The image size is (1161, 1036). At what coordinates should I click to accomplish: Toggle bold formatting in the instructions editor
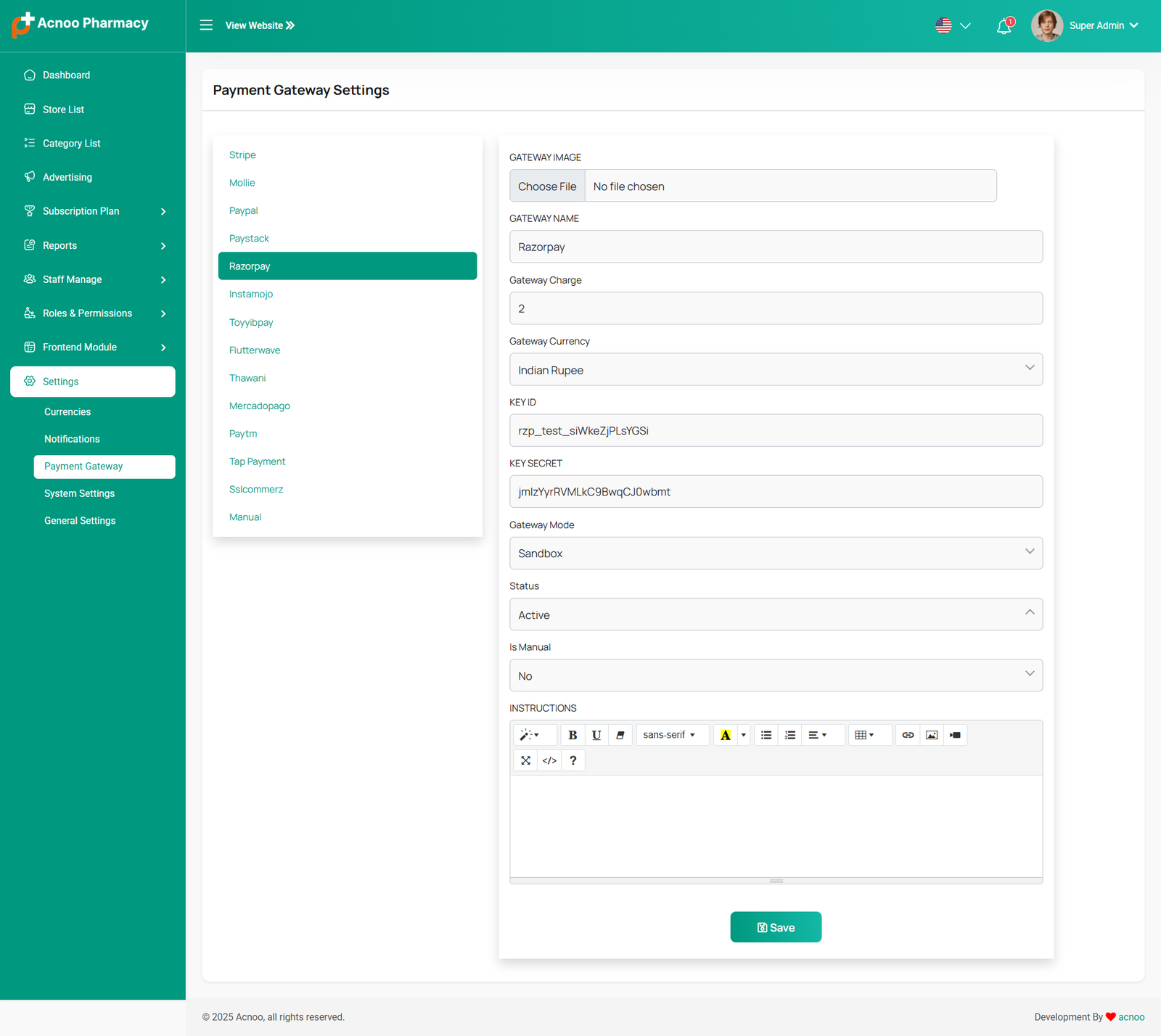573,735
